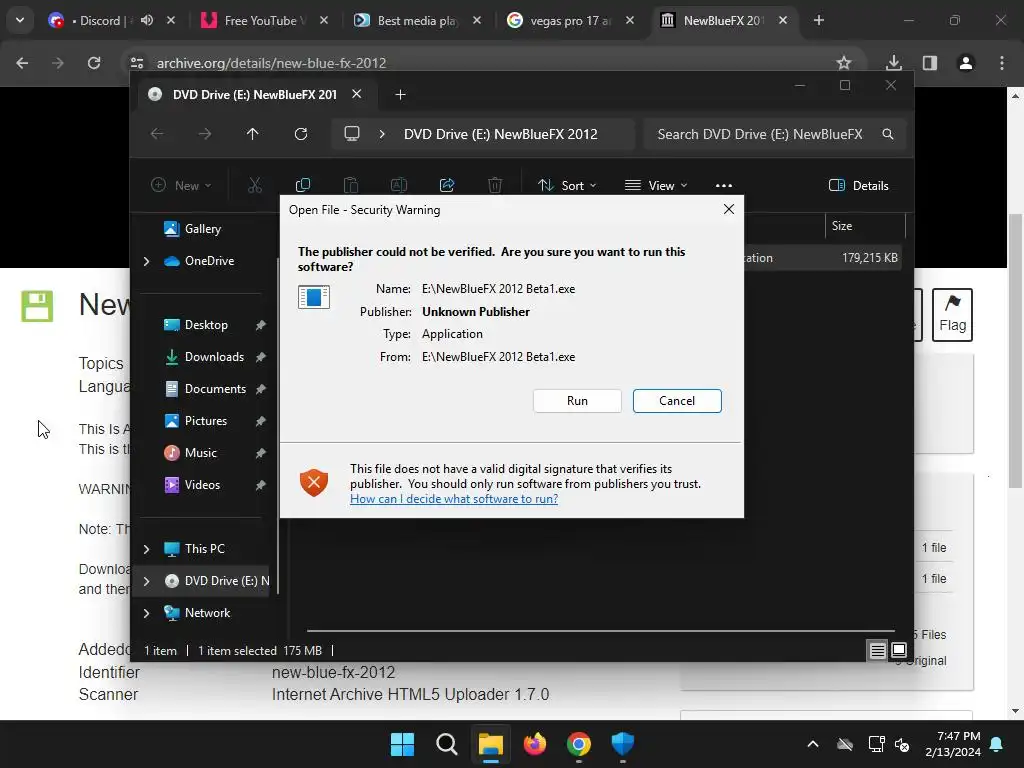Switch to large thumbnails view icon in status bar
Screen dimensions: 1024x768
(899, 650)
